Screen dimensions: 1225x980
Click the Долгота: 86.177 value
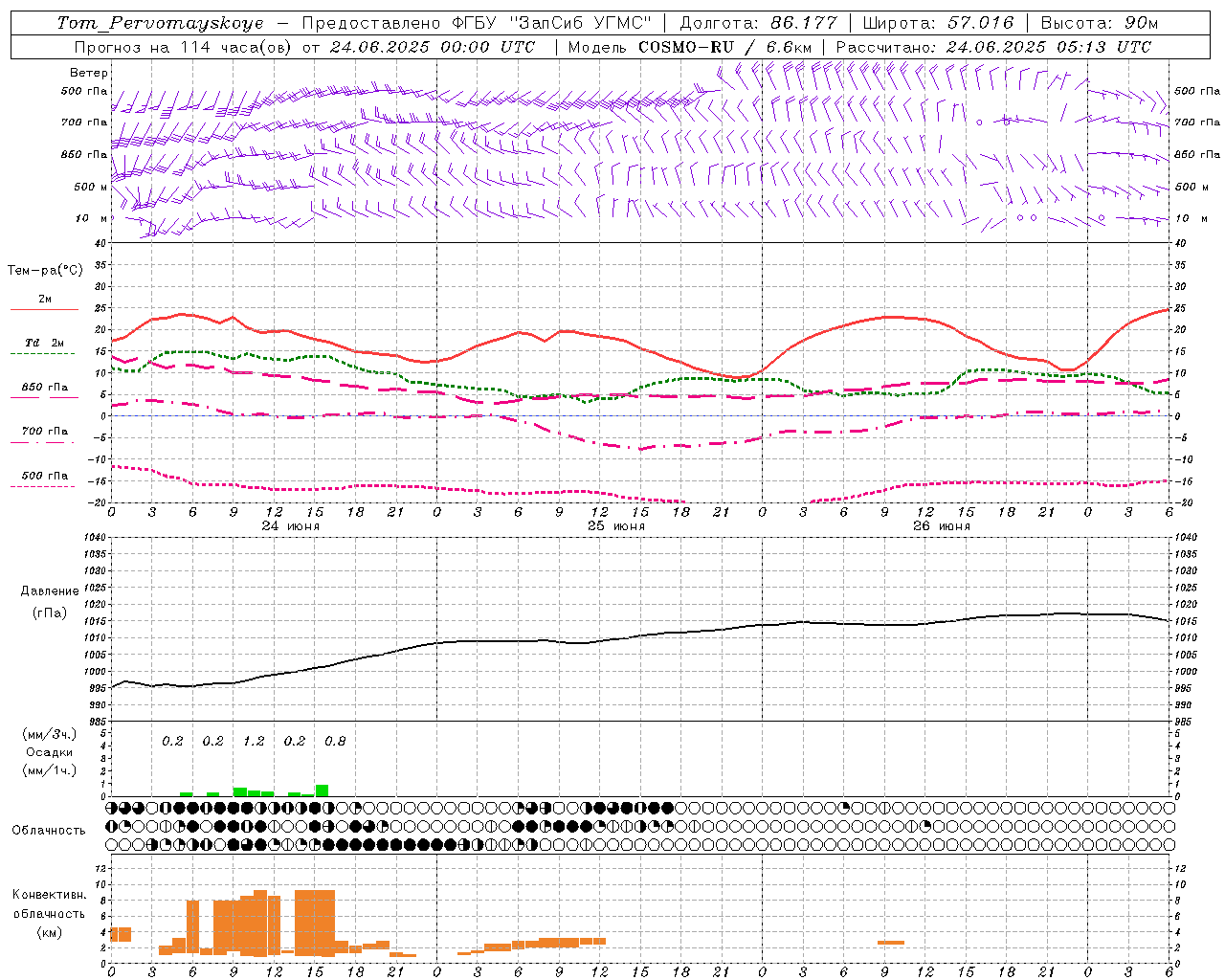tap(758, 23)
